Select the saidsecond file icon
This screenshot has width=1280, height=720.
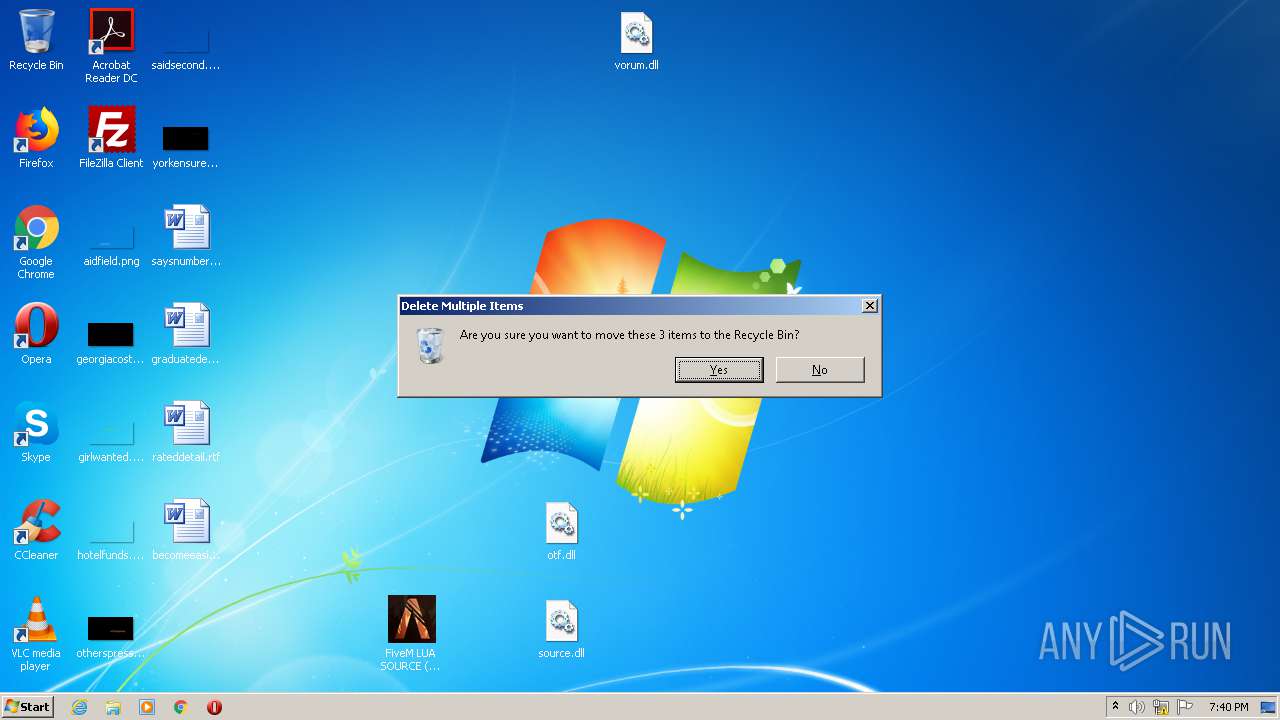[186, 46]
